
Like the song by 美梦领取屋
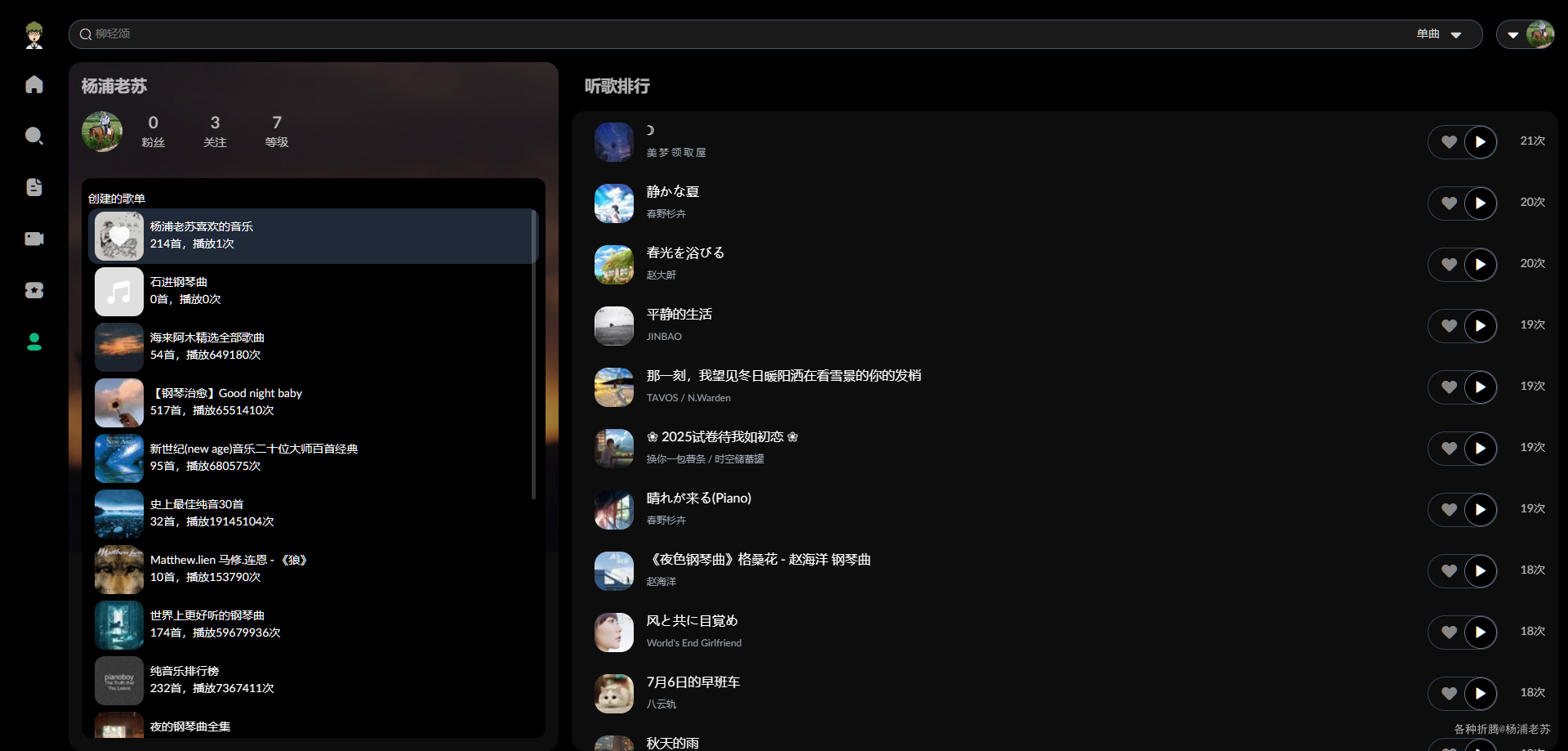coord(1449,142)
